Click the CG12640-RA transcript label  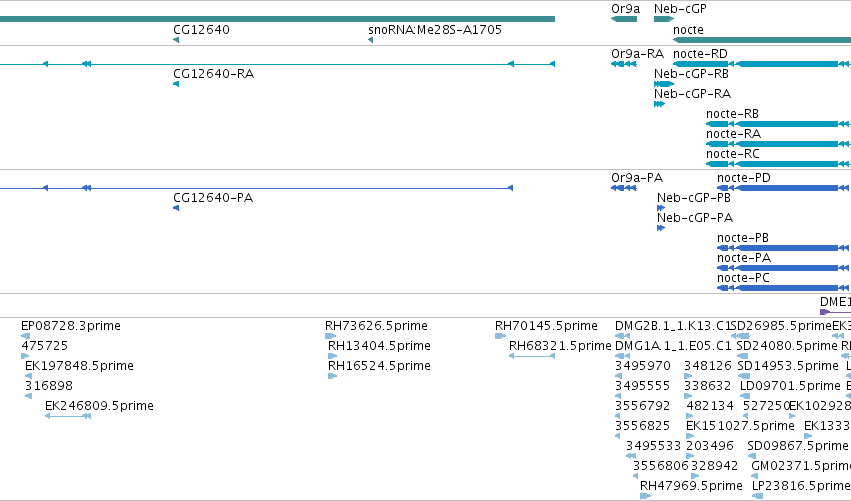[213, 74]
